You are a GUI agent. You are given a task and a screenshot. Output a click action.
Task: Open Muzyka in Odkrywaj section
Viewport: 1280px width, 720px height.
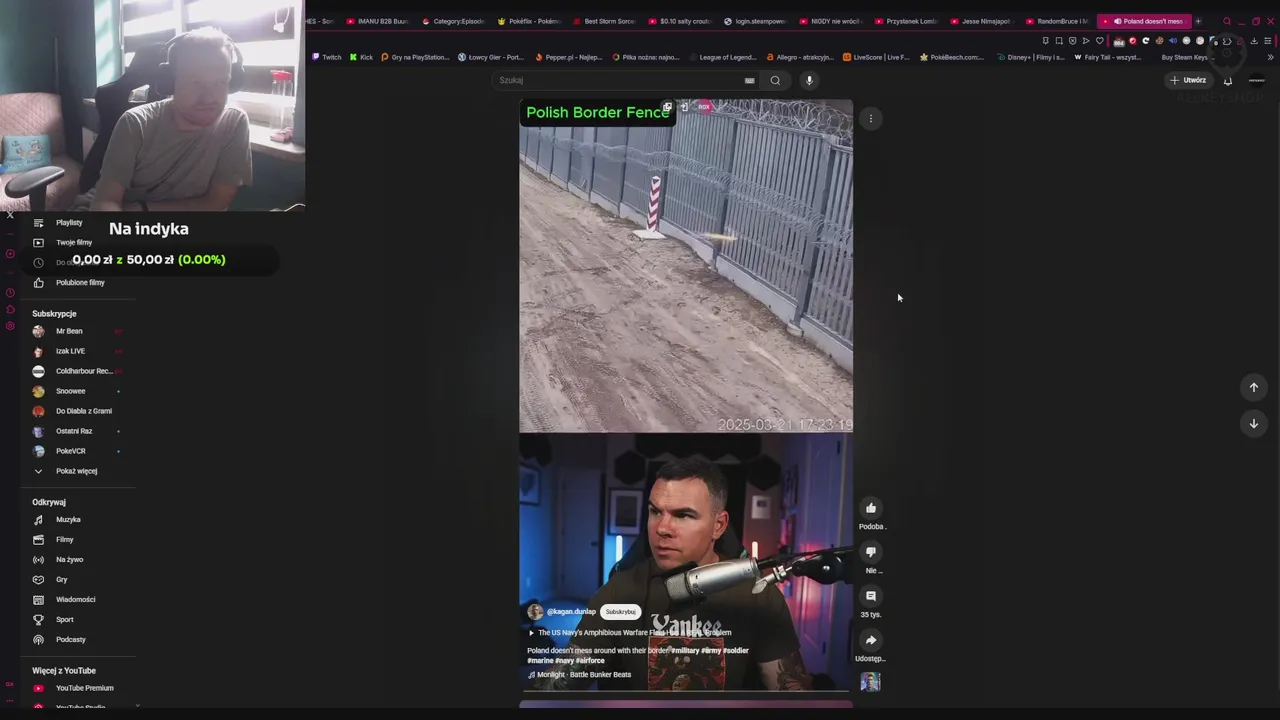(68, 520)
